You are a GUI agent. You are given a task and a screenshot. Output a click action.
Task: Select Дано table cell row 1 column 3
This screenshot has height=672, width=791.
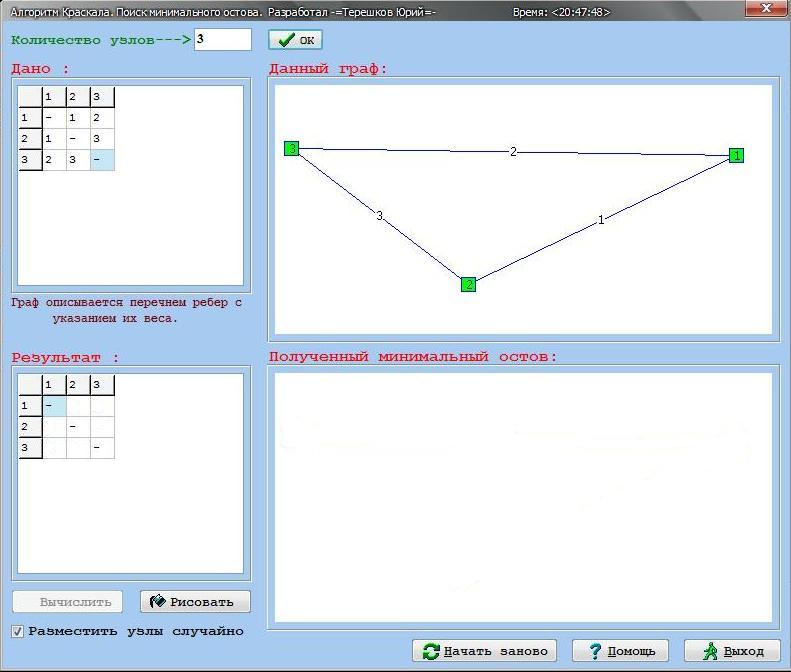point(102,118)
